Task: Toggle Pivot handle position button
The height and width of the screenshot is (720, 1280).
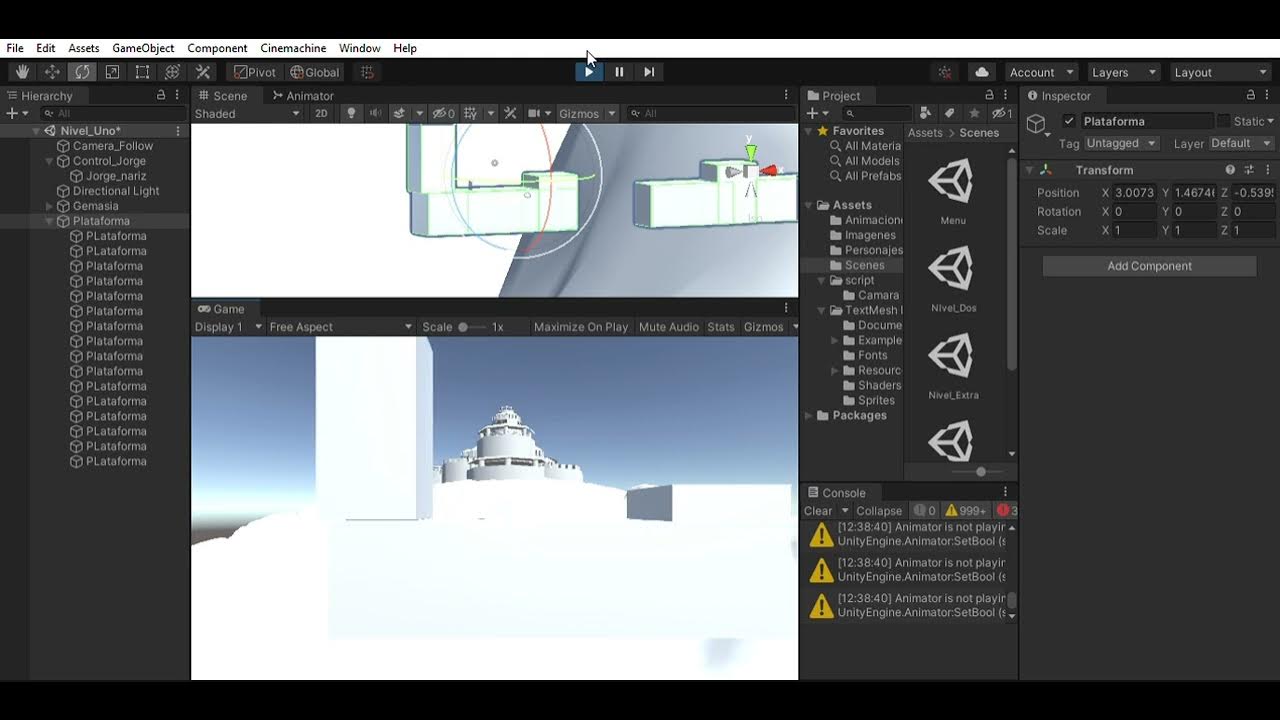Action: point(255,72)
